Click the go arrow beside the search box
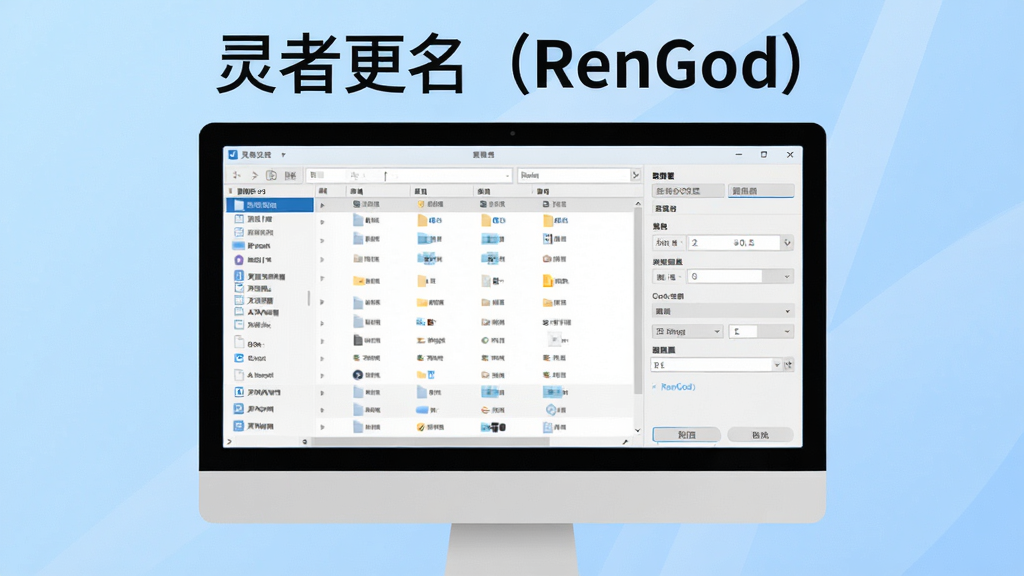Viewport: 1024px width, 576px height. coord(635,175)
